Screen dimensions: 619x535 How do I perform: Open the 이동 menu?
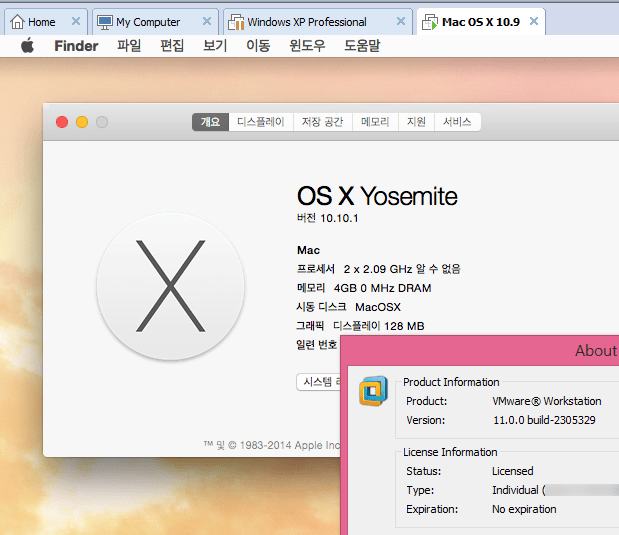(258, 46)
